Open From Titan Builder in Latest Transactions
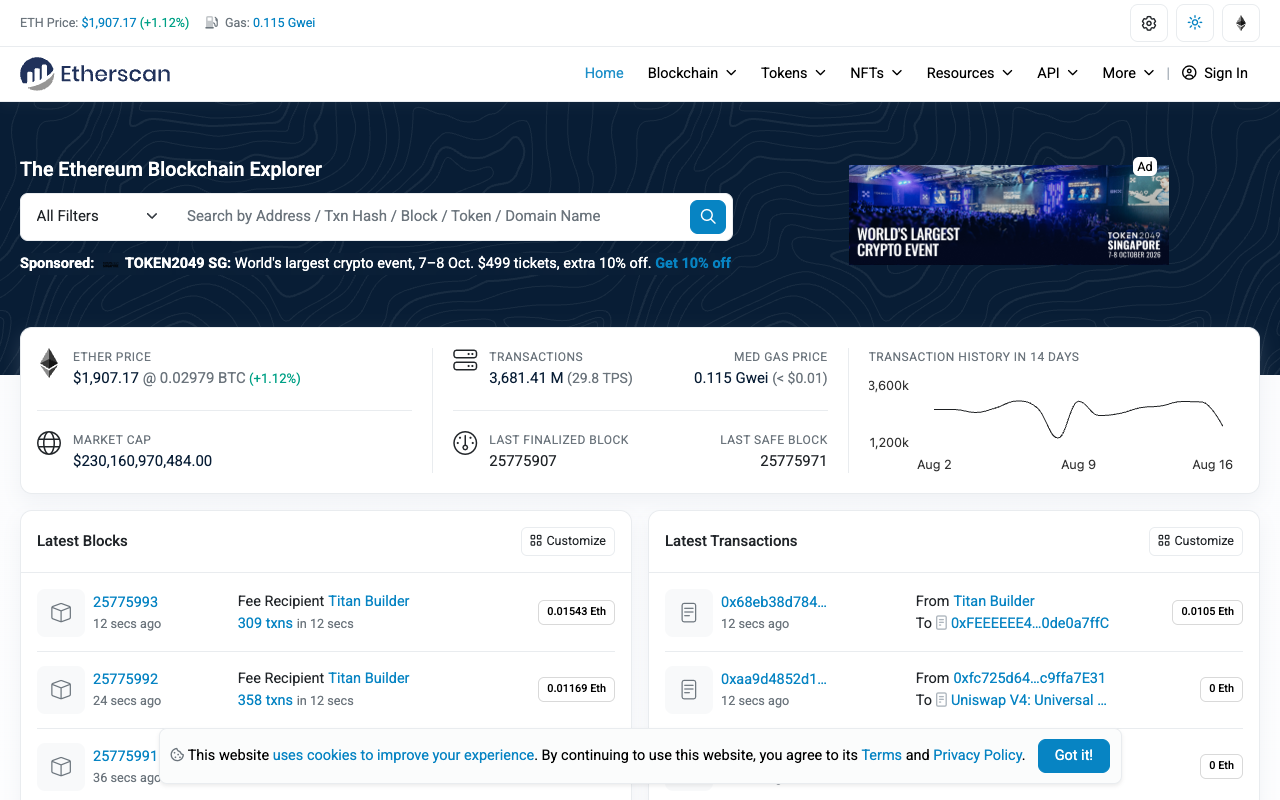The height and width of the screenshot is (800, 1280). pyautogui.click(x=994, y=601)
